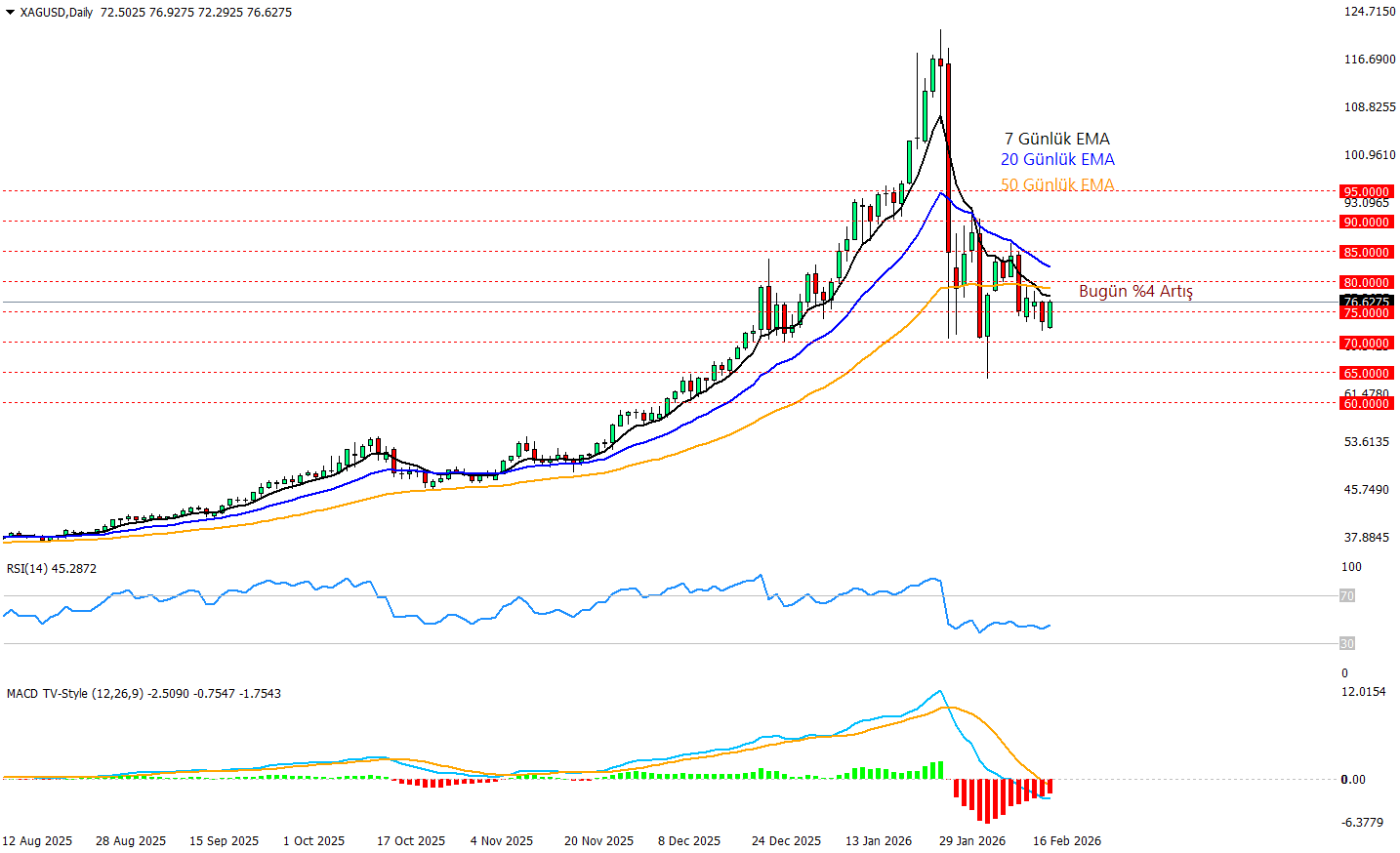Image resolution: width=1400 pixels, height=853 pixels.
Task: Pick the red 70.0000 price level tag
Action: pos(1365,344)
